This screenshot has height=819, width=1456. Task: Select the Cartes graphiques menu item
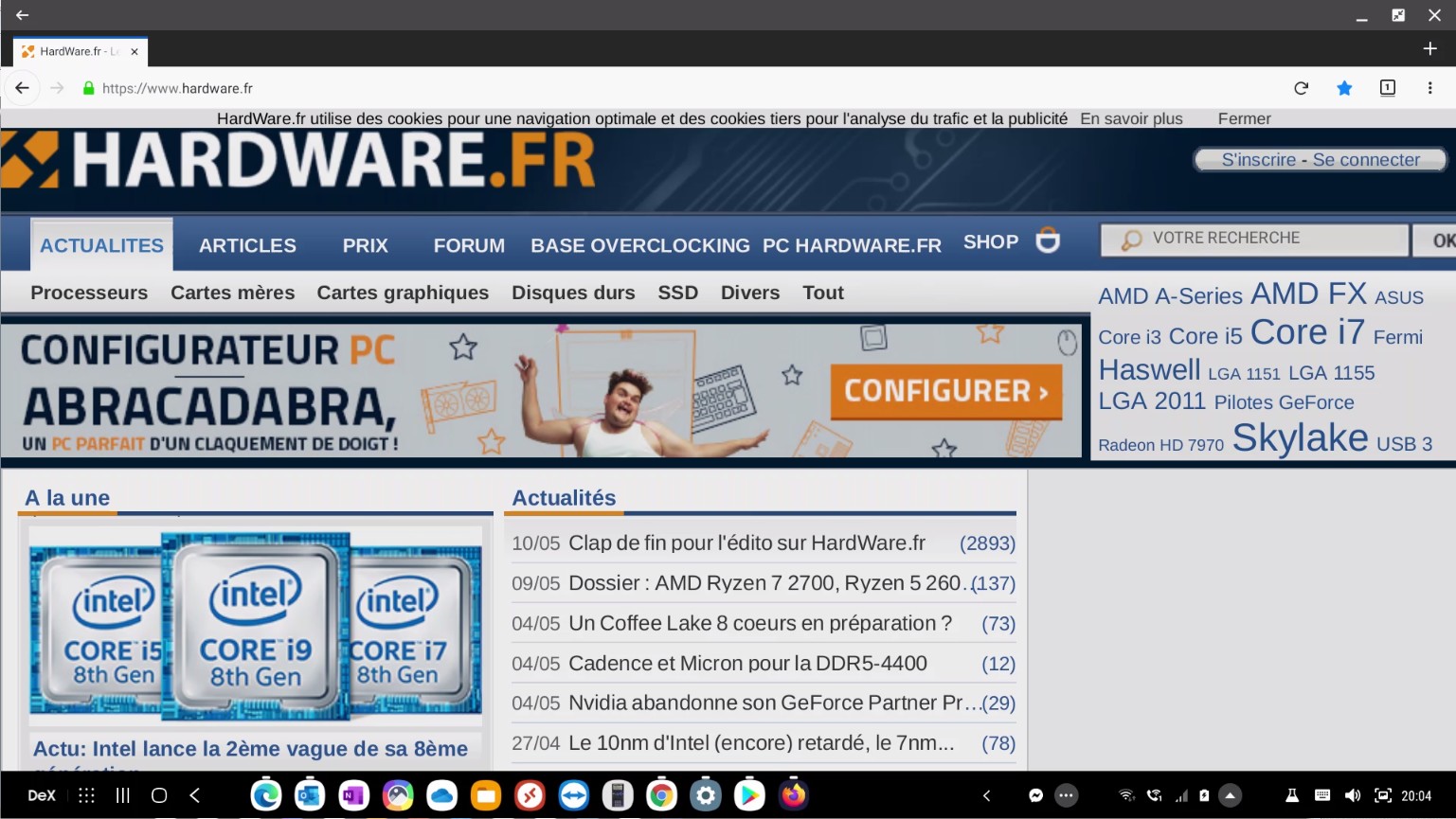tap(403, 293)
